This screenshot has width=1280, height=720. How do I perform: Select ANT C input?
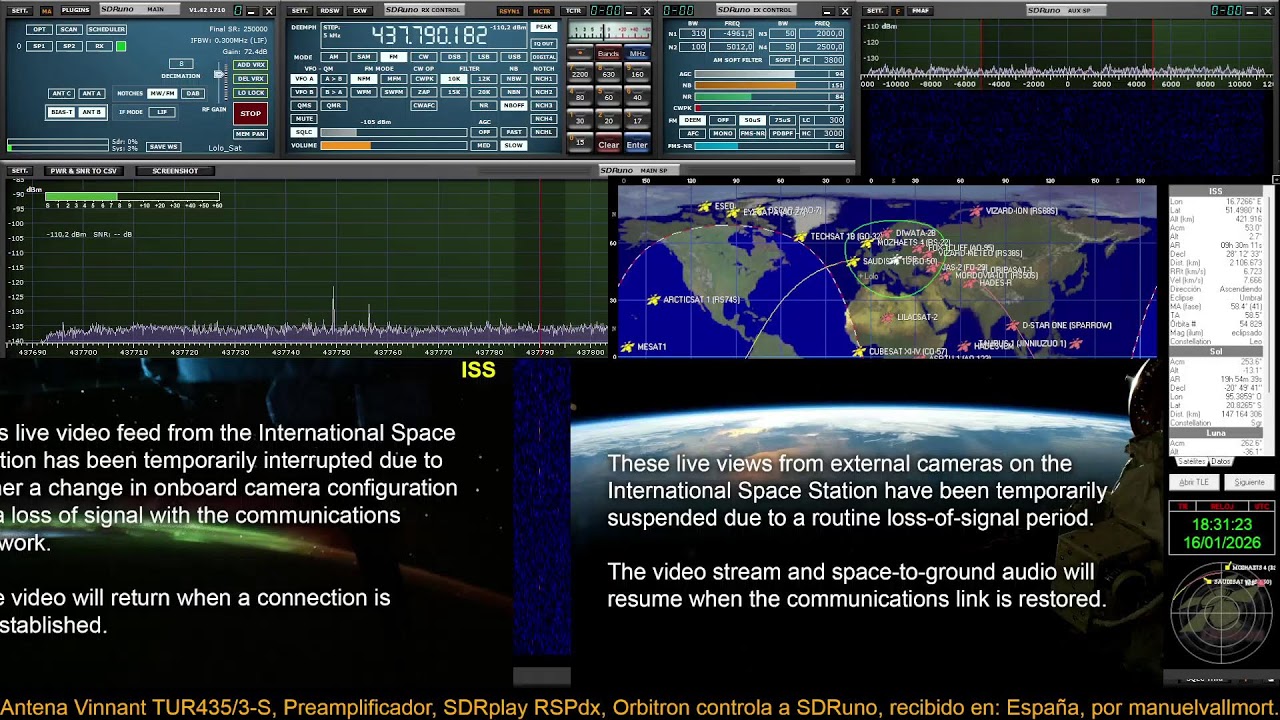[x=61, y=94]
